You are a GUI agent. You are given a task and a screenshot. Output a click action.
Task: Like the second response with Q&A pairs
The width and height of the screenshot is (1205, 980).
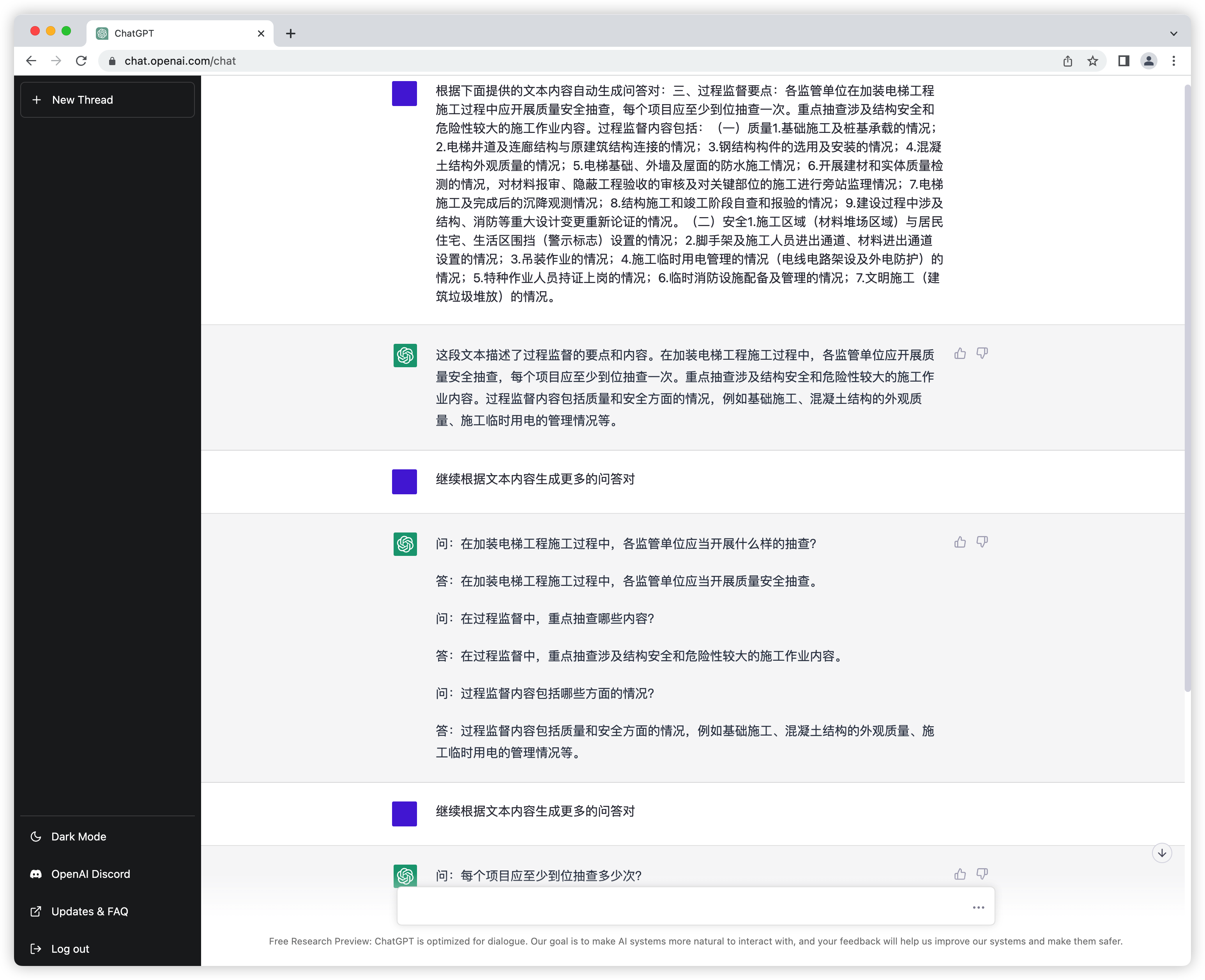(x=959, y=543)
